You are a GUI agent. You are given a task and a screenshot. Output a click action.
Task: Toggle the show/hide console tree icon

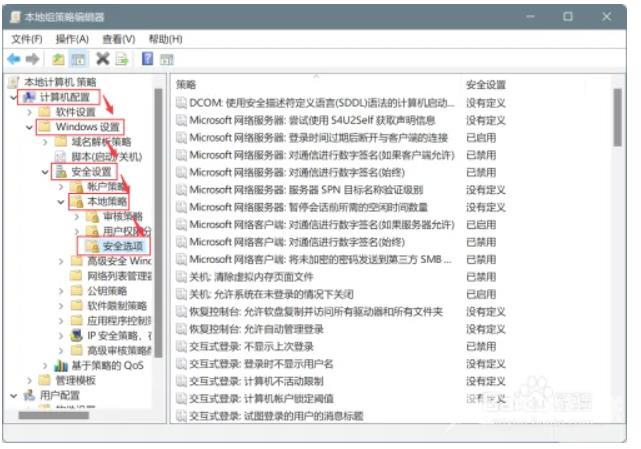coord(78,59)
